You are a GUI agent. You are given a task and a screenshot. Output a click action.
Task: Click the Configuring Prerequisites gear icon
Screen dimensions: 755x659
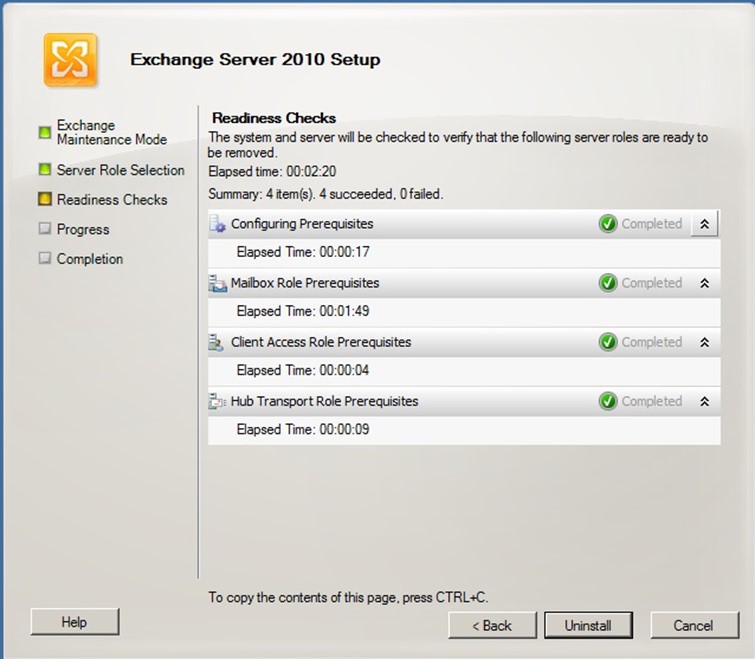click(x=218, y=224)
